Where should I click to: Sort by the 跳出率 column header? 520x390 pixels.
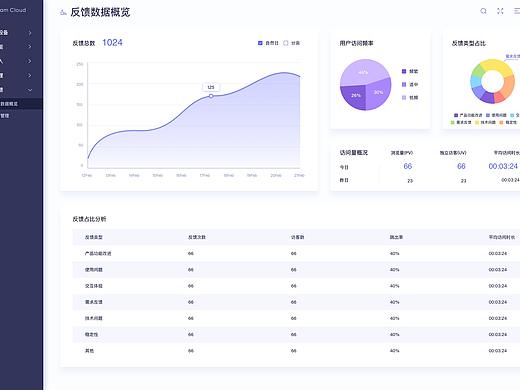coord(396,237)
